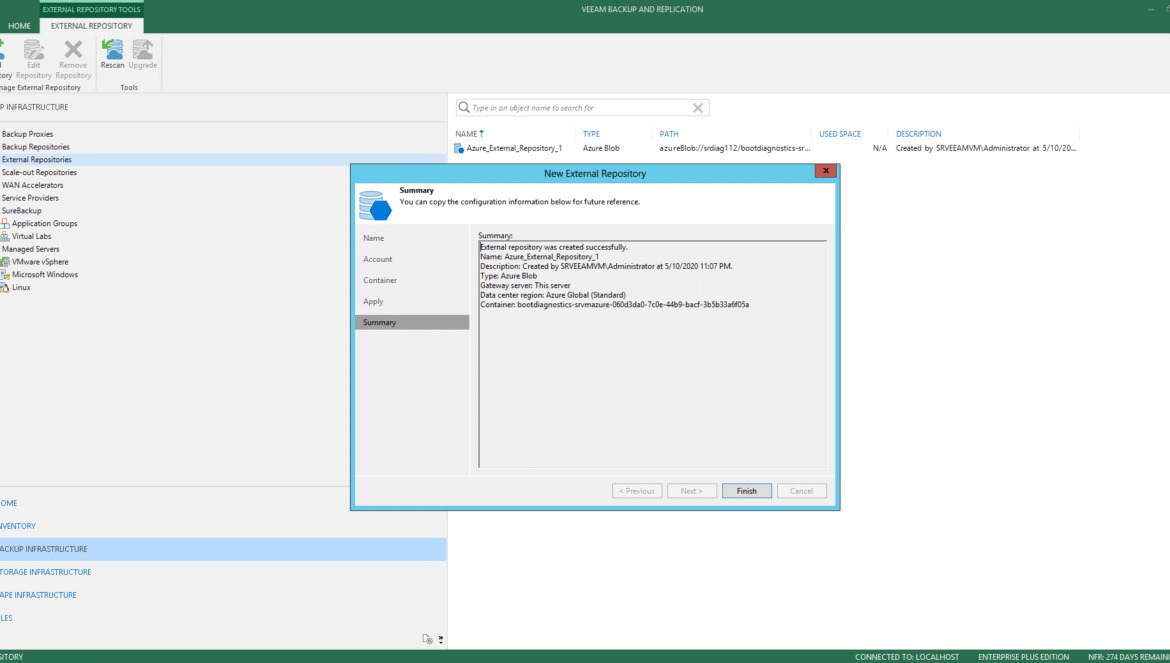
Task: Sort by the PATH column header
Action: pos(669,134)
